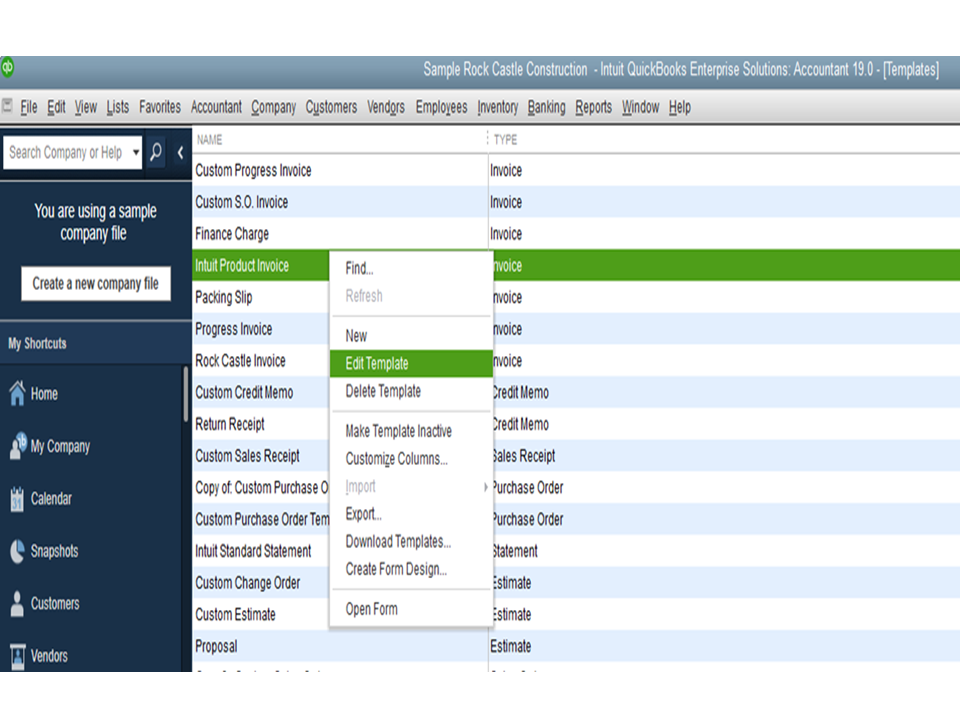This screenshot has width=960, height=720.
Task: Open the Accountant menu
Action: pos(216,107)
